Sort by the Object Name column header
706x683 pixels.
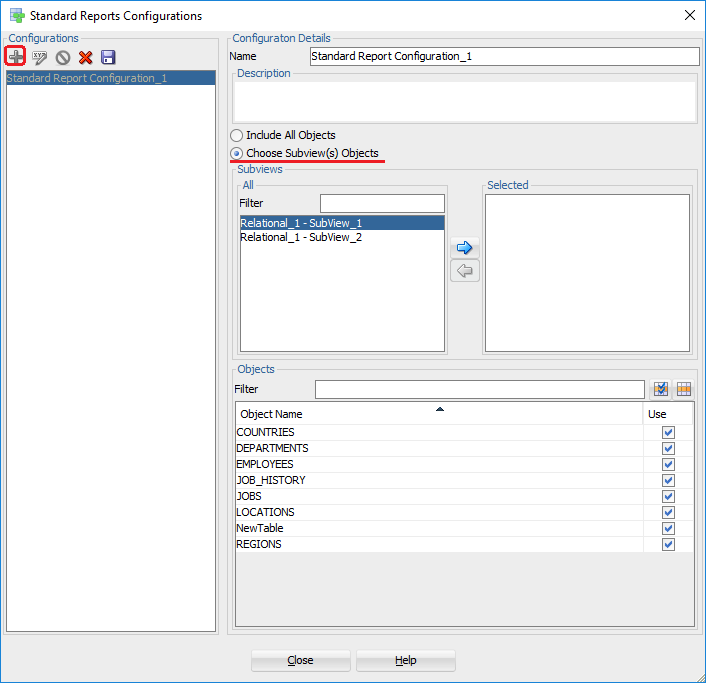coord(438,414)
